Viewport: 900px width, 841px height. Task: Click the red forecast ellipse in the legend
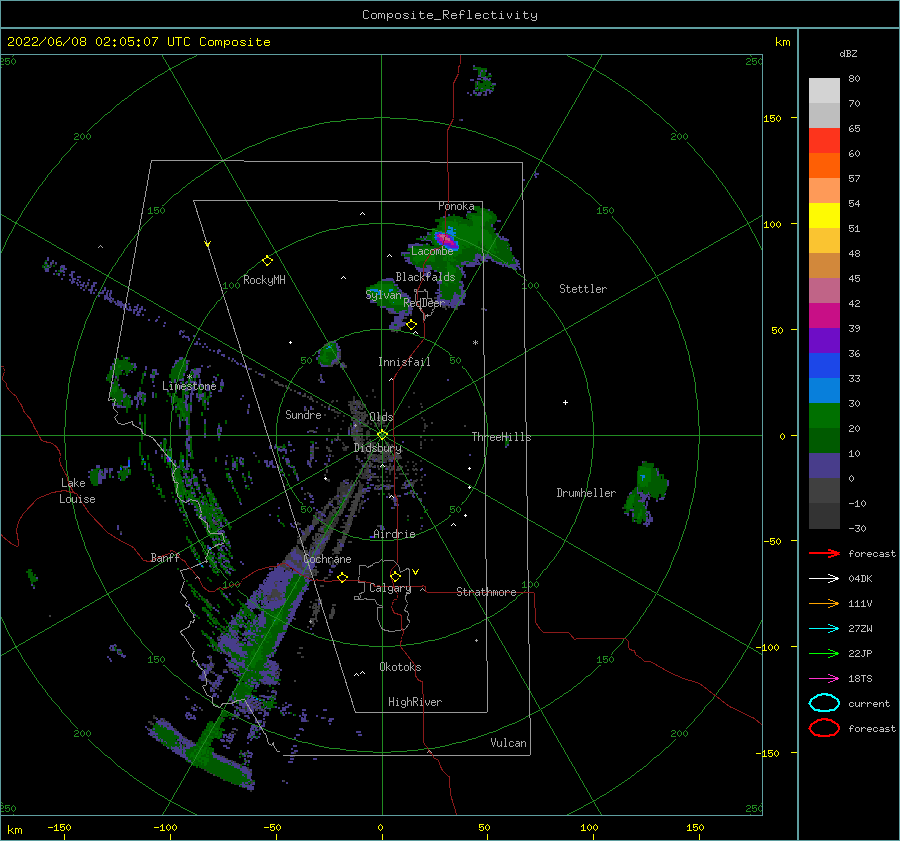(x=824, y=728)
